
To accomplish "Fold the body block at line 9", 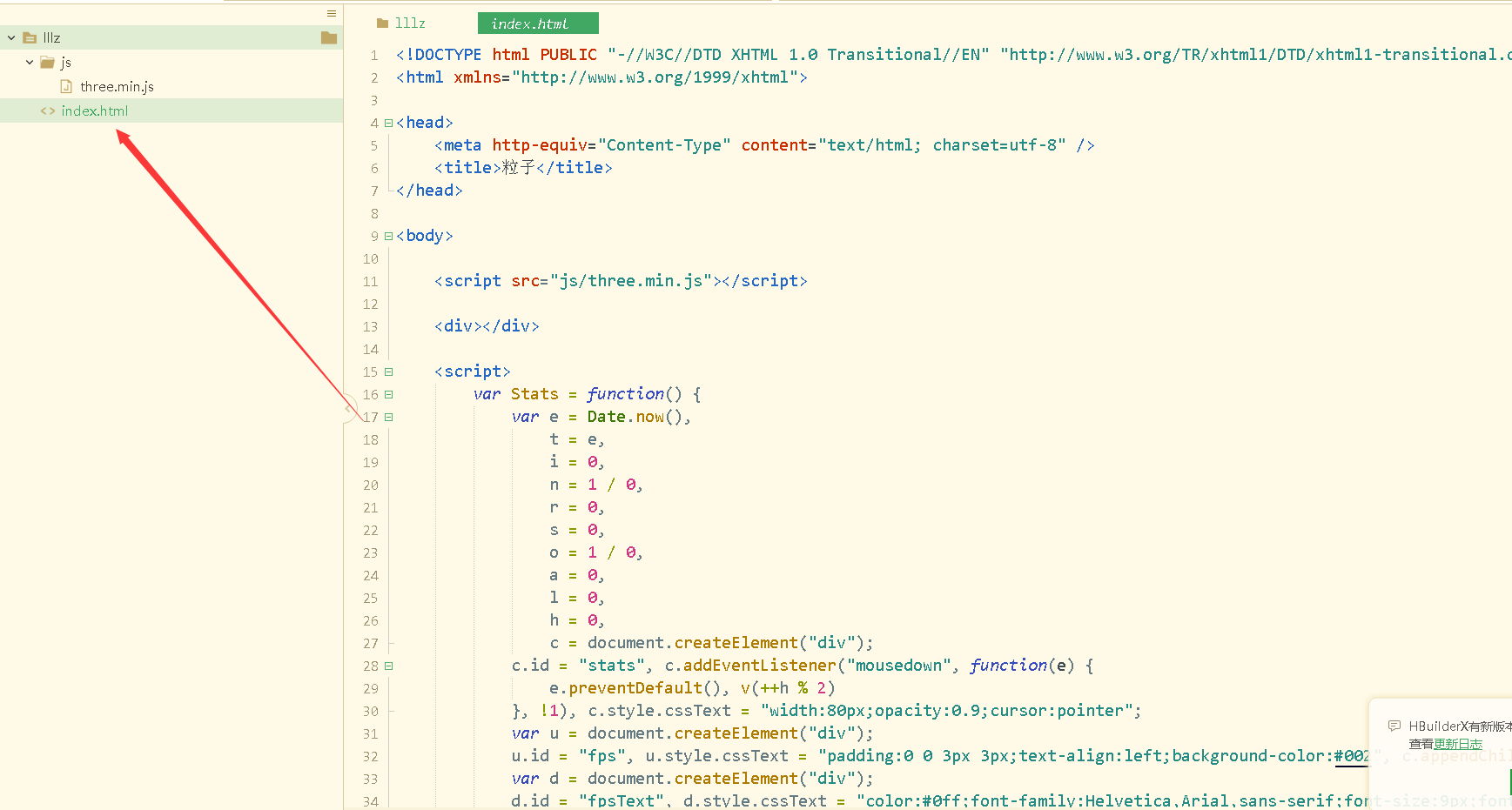I will [388, 236].
